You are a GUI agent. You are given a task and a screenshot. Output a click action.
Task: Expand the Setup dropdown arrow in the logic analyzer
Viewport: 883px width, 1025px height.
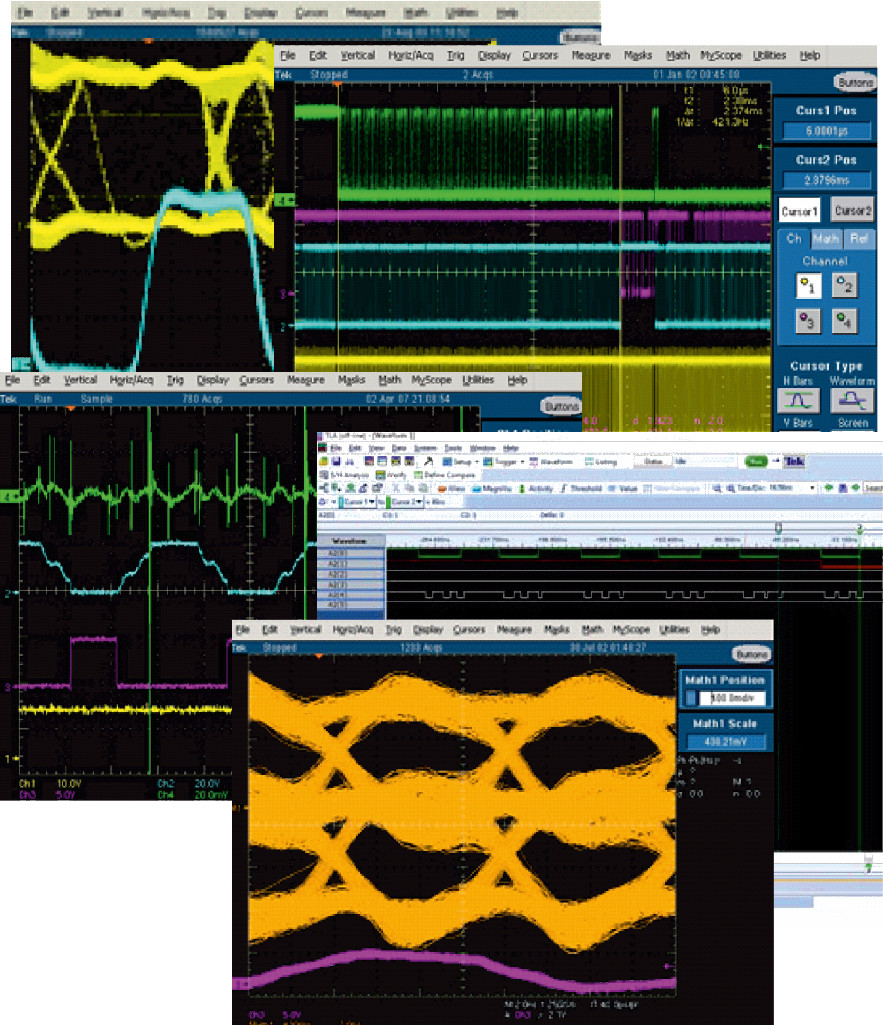476,462
